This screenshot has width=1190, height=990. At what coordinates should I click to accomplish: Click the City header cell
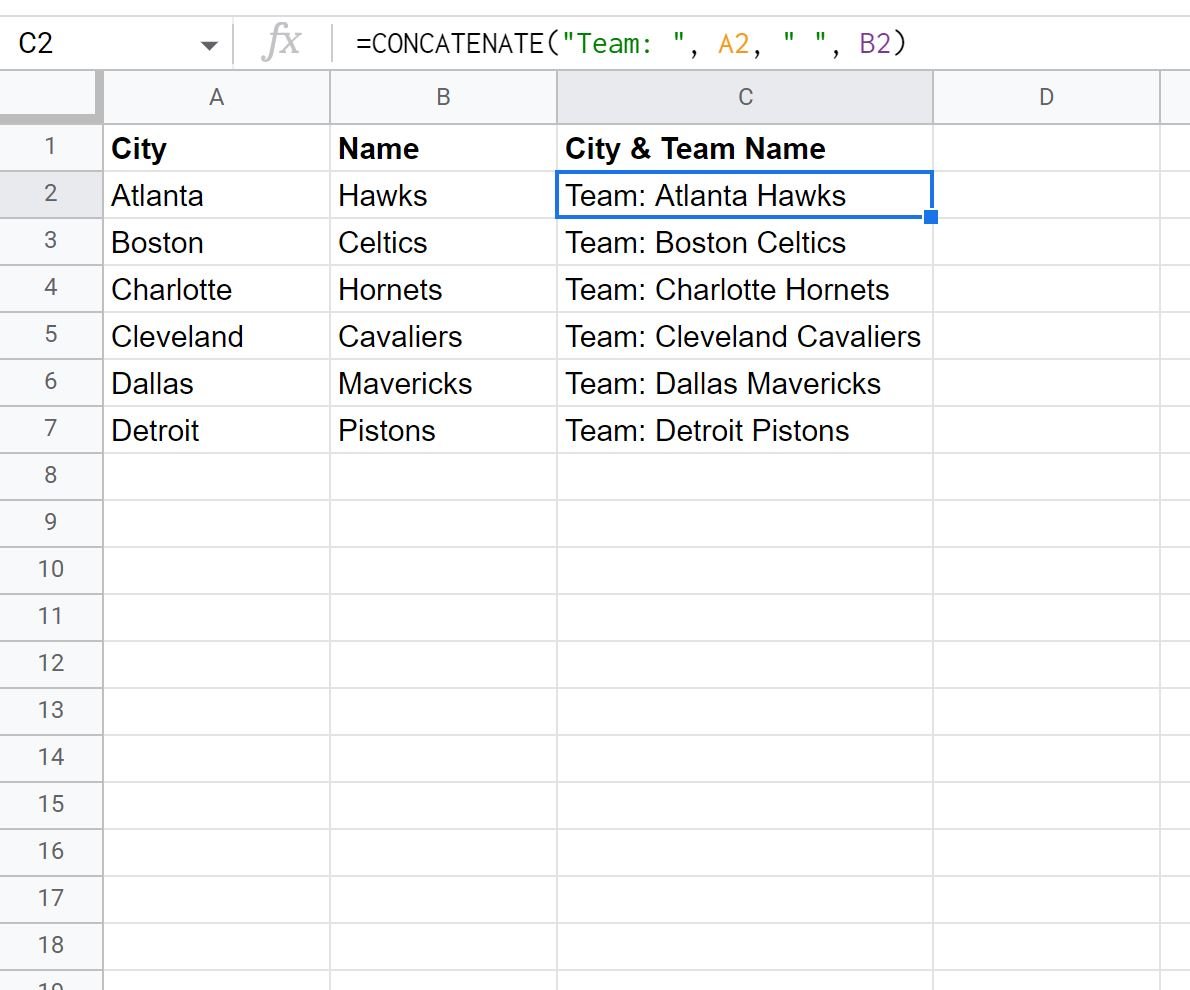(216, 148)
